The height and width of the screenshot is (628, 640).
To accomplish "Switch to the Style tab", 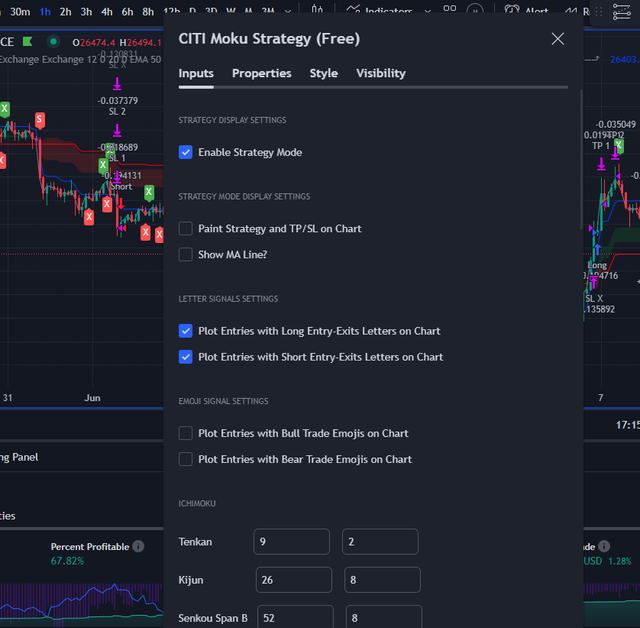I will [324, 73].
